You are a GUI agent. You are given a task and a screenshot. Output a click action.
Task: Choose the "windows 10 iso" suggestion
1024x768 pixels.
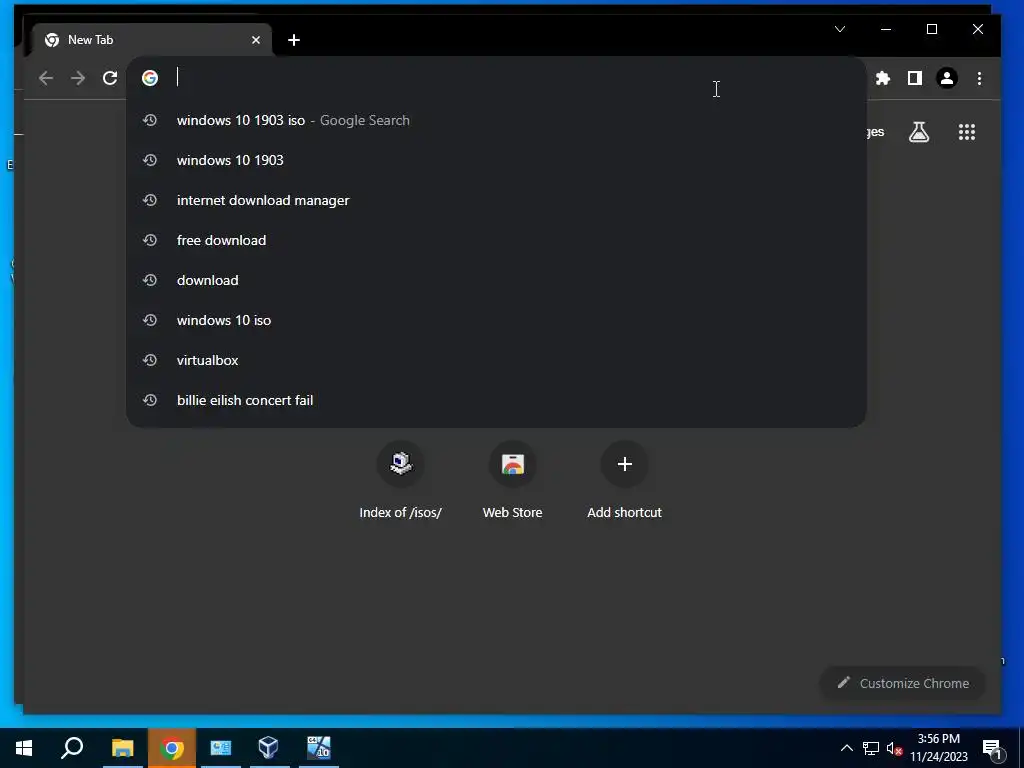tap(496, 320)
